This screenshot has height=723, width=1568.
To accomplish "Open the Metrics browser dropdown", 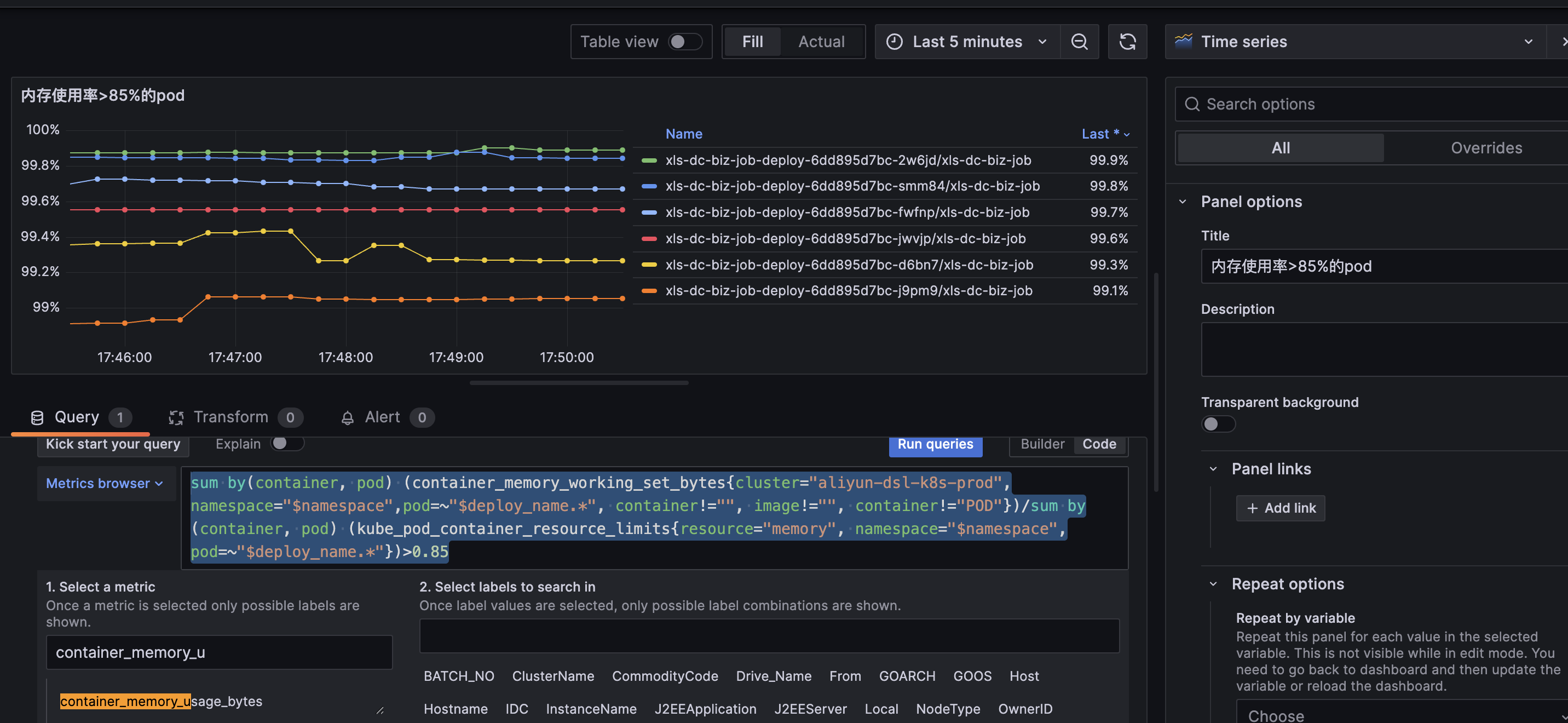I will tap(105, 483).
